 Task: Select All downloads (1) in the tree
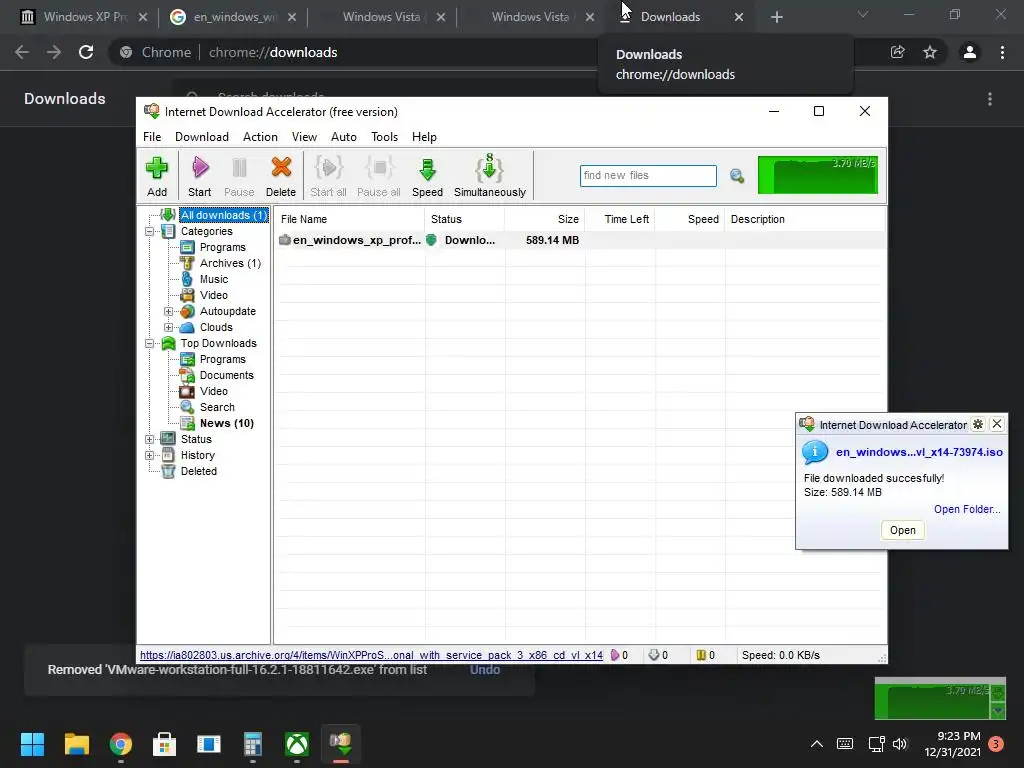click(224, 215)
